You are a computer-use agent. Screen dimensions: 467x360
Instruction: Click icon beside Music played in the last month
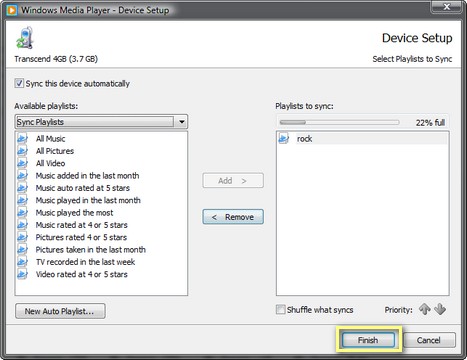(x=22, y=200)
